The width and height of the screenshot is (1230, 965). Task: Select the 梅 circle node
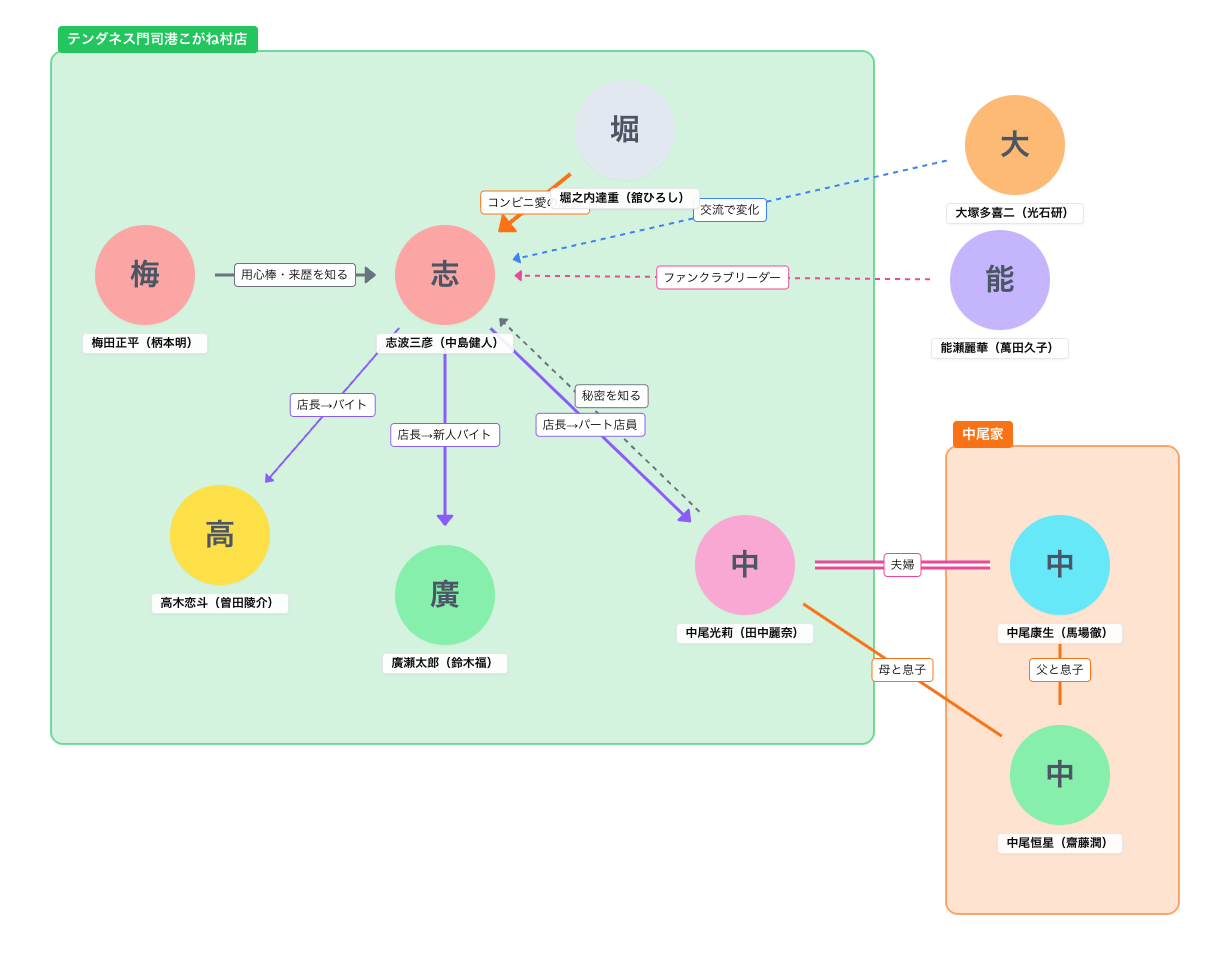coord(145,275)
